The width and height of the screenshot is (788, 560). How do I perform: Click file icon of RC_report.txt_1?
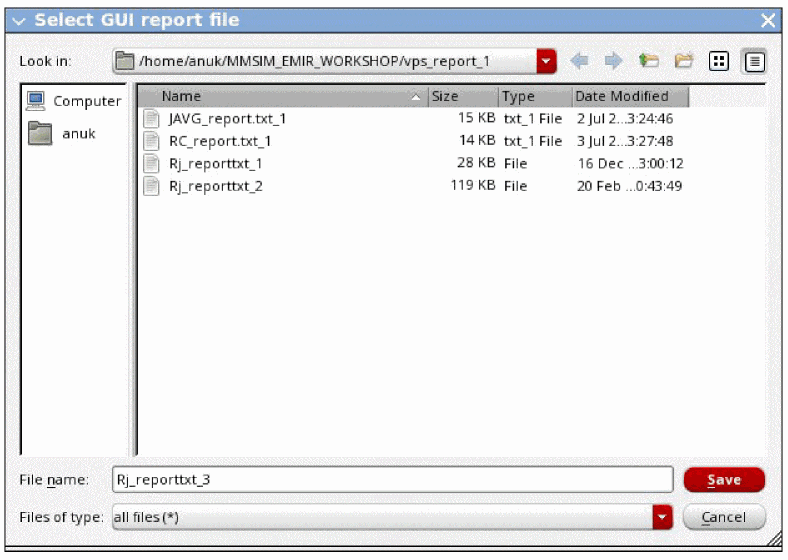[x=151, y=141]
